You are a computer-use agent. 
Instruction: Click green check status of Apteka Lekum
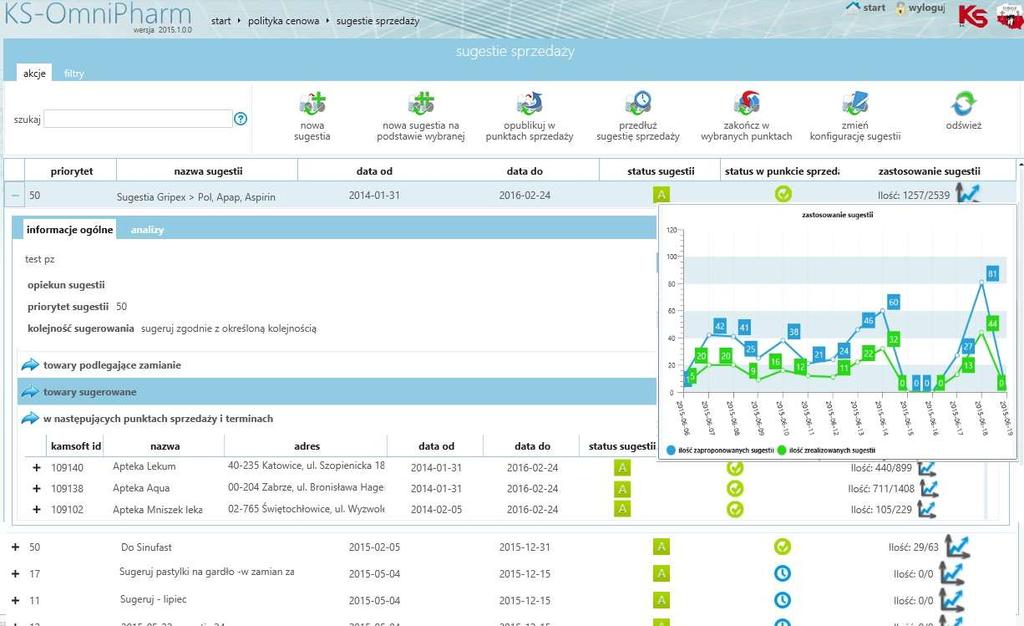point(735,468)
